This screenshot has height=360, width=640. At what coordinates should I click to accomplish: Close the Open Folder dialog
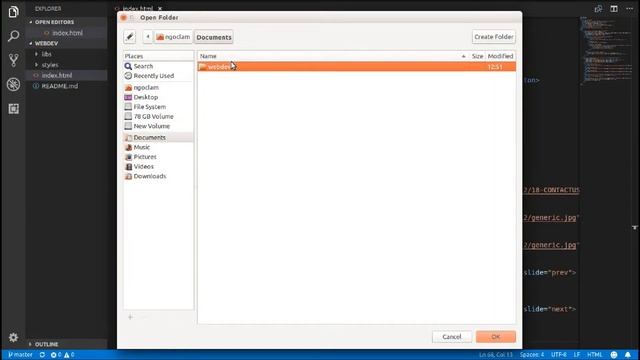(124, 18)
